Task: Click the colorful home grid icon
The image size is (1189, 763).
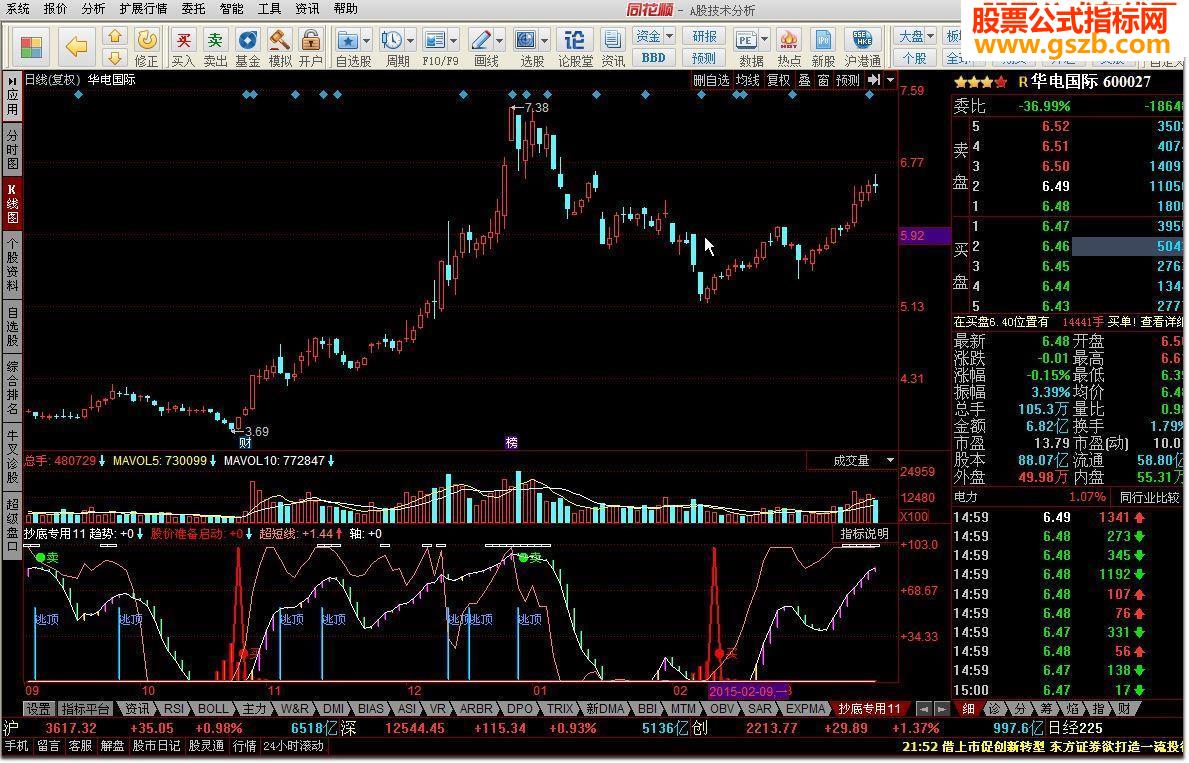Action: coord(32,47)
